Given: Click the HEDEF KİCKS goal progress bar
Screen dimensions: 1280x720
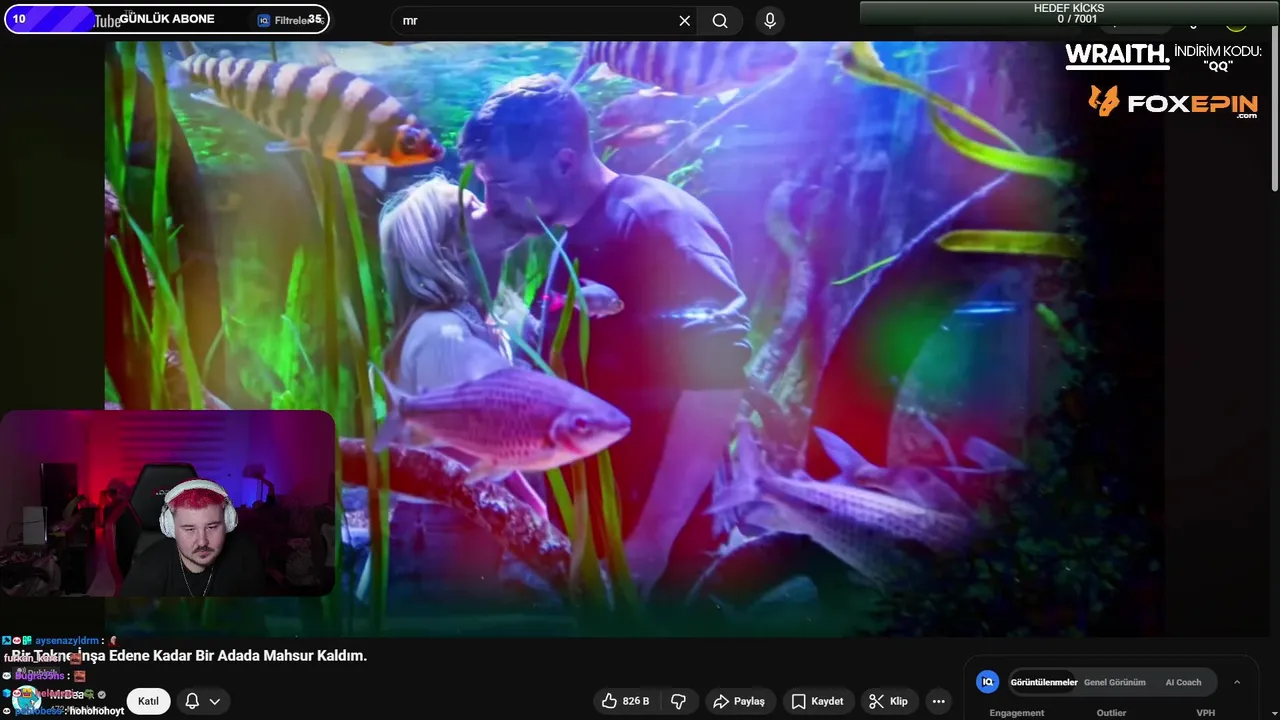Looking at the screenshot, I should (x=1068, y=13).
